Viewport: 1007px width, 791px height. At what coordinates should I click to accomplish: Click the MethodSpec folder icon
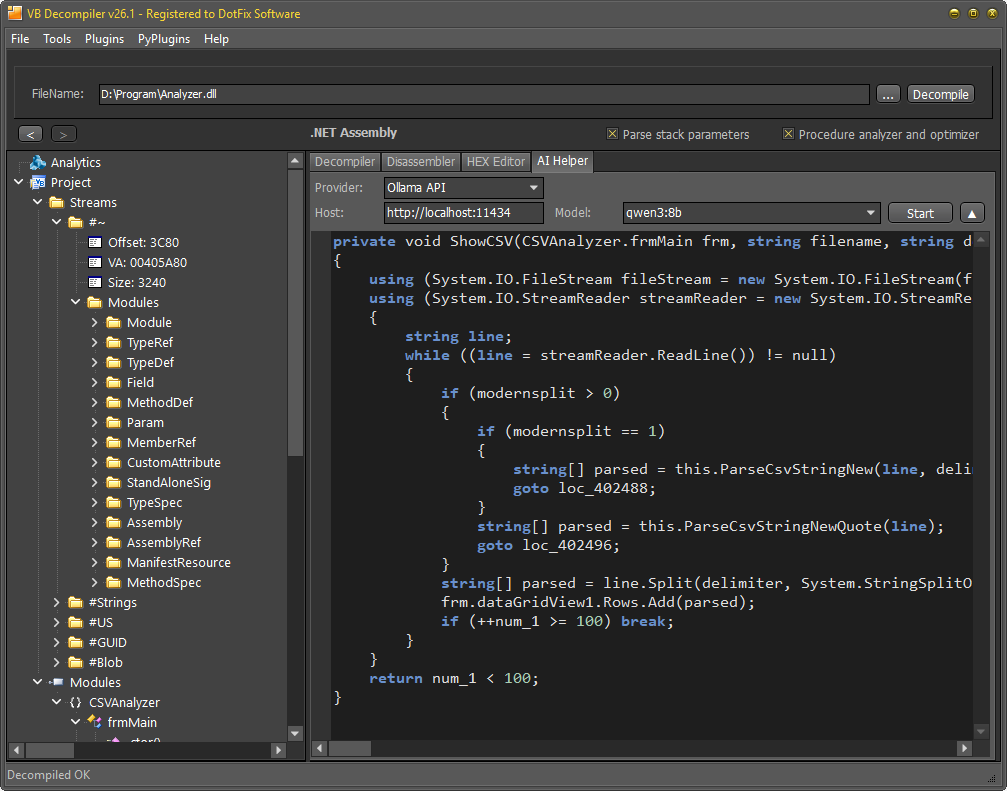[x=114, y=582]
